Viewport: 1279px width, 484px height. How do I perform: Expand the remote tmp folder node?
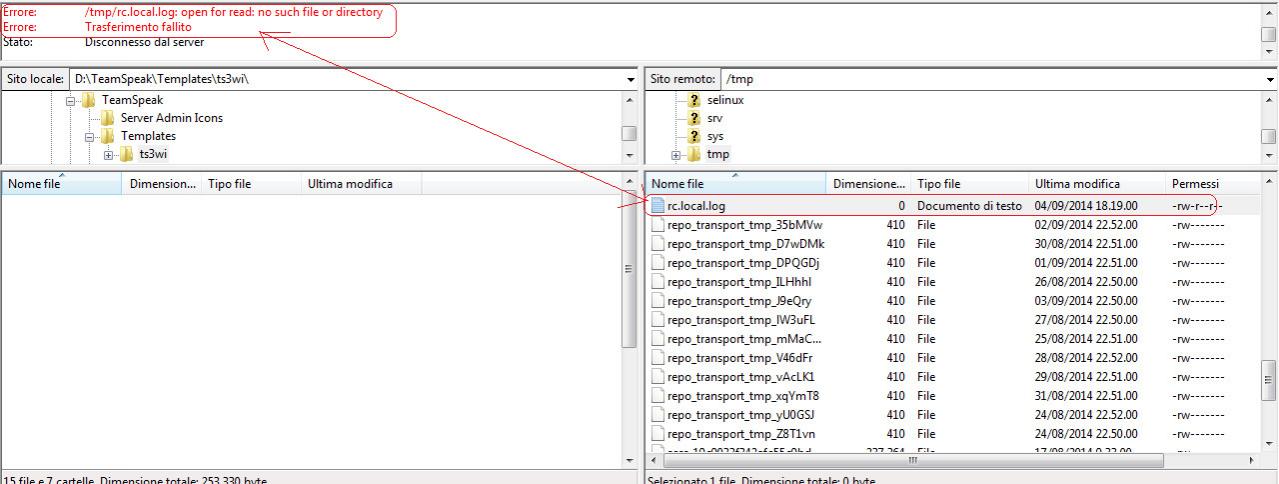676,155
